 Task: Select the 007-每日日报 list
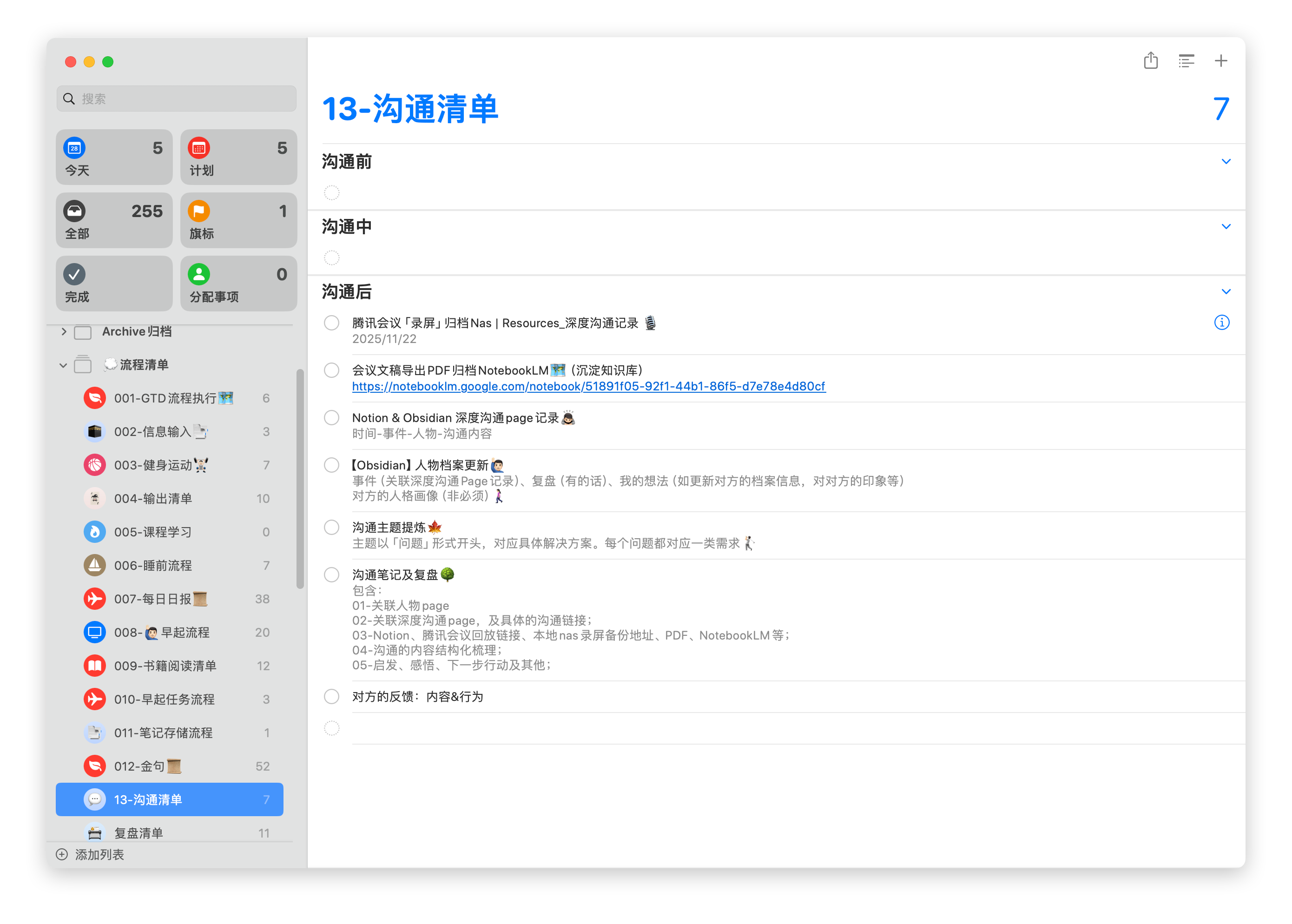(x=154, y=599)
